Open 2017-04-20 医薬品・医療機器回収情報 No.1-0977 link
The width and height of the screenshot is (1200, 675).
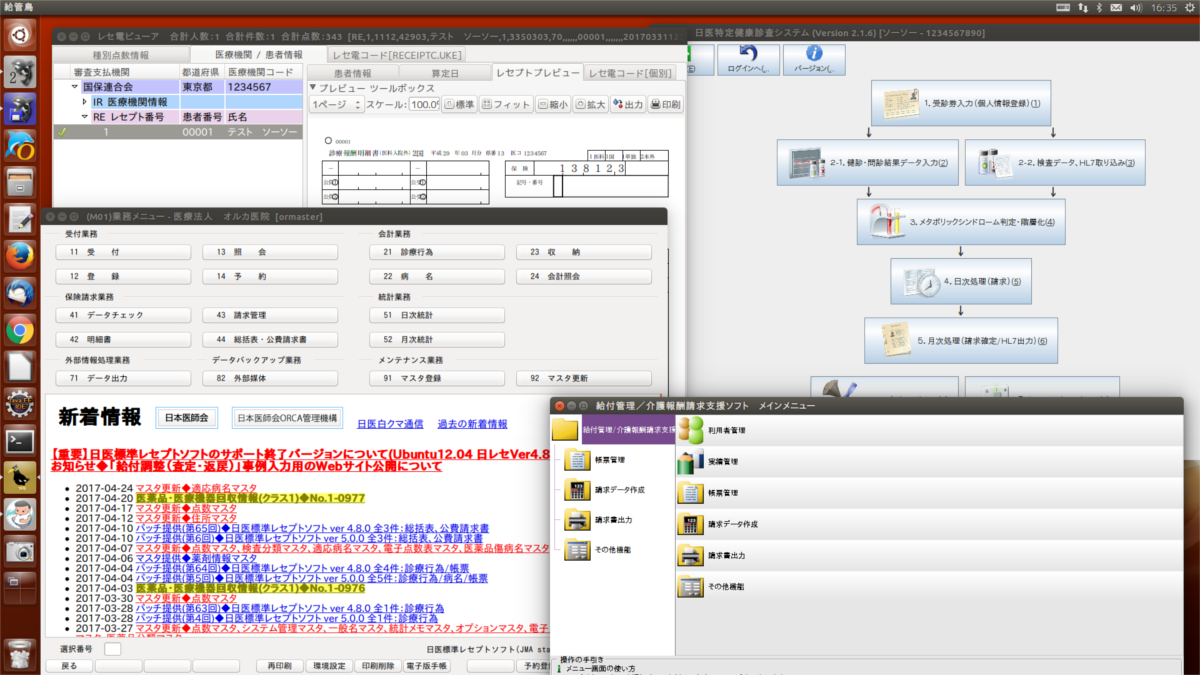pyautogui.click(x=250, y=497)
